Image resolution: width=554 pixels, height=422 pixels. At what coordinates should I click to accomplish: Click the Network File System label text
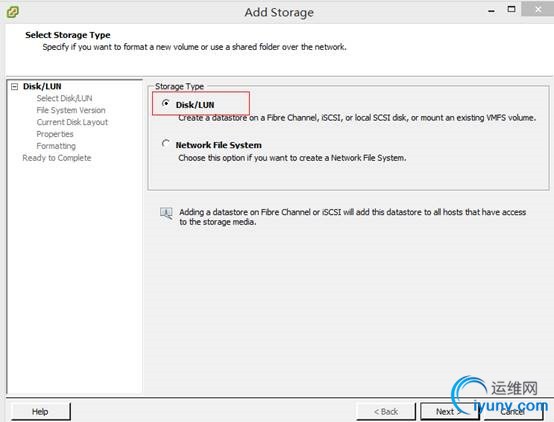coord(219,145)
